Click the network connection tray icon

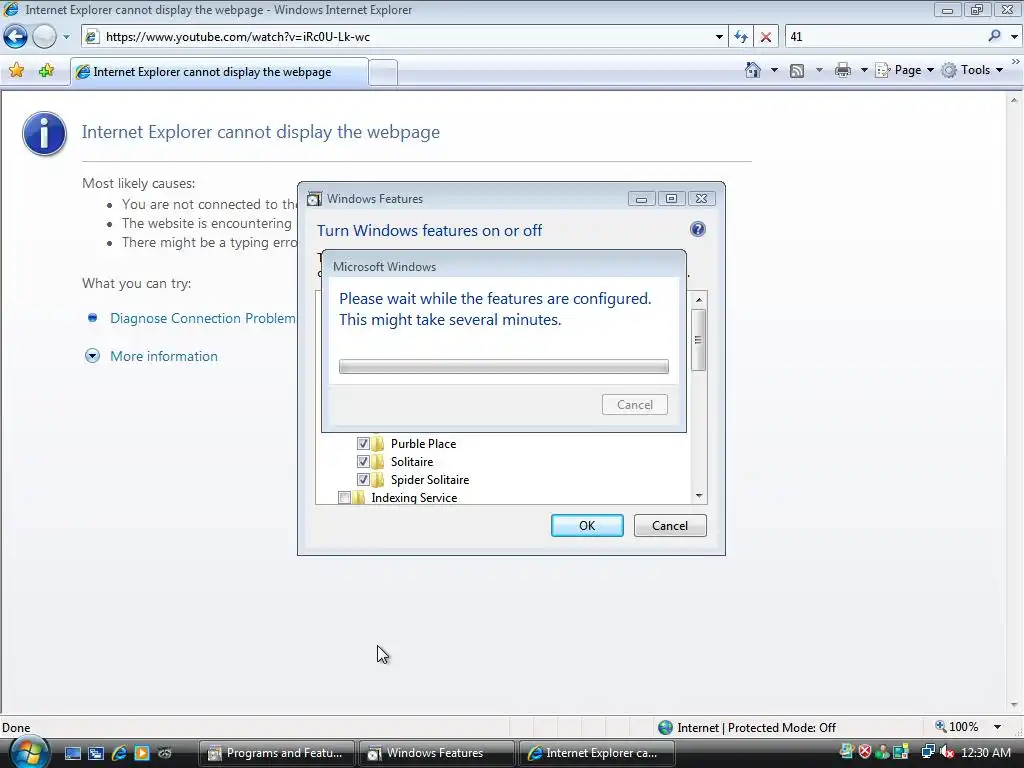pos(927,752)
